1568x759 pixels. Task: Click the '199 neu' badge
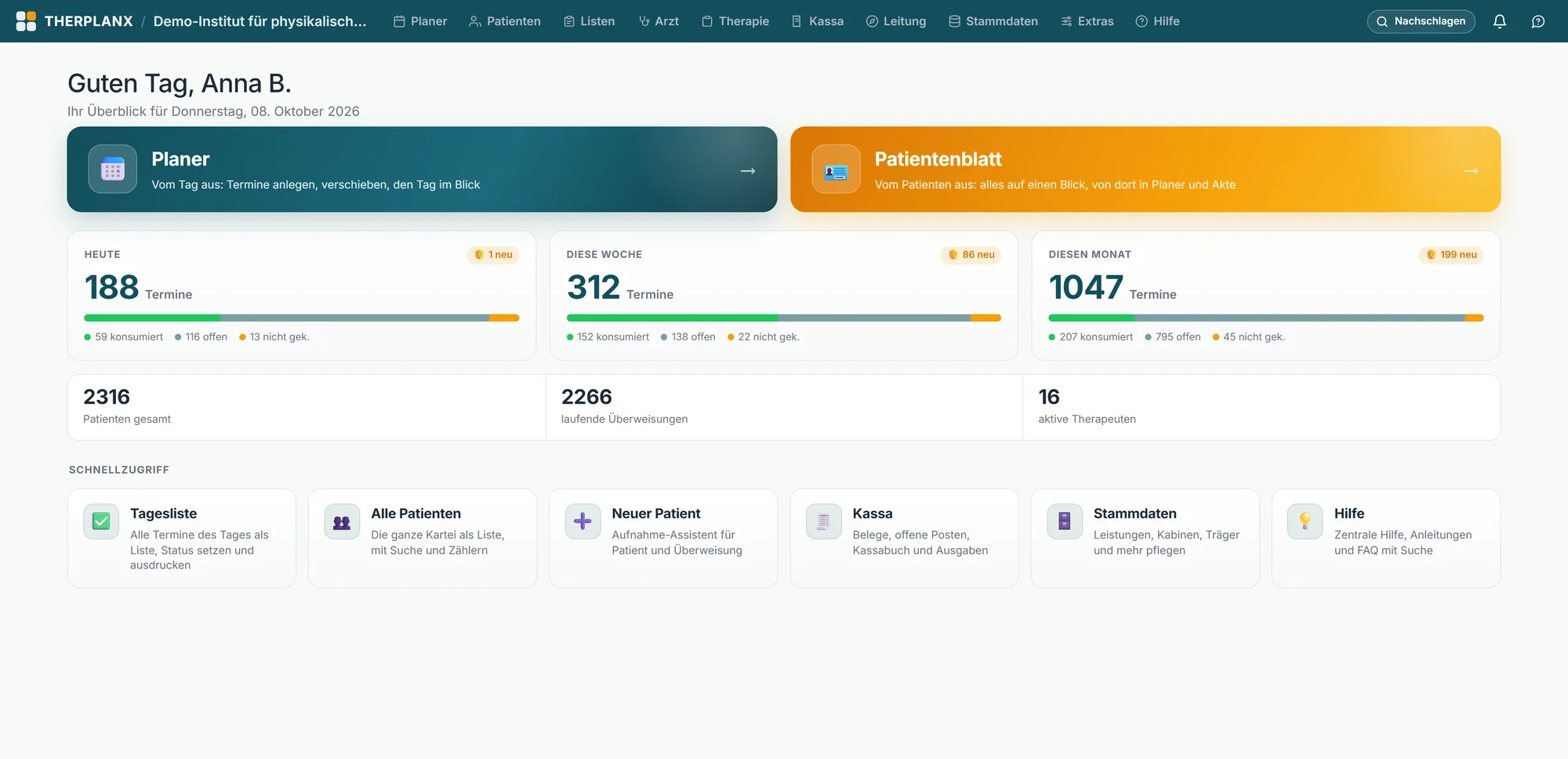pos(1451,255)
